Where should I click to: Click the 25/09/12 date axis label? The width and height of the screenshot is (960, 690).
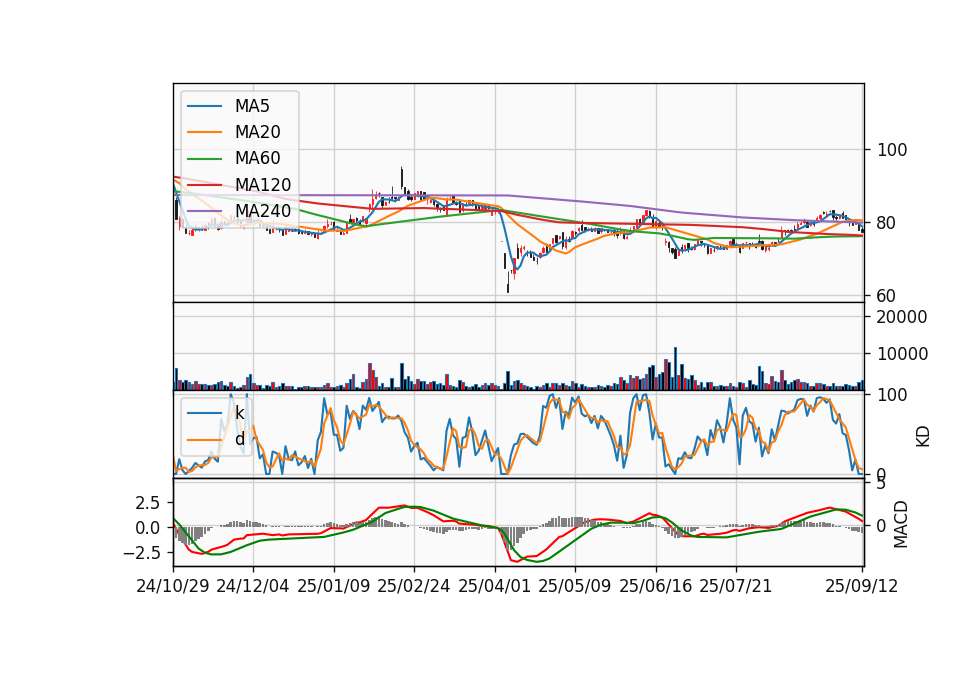point(861,586)
